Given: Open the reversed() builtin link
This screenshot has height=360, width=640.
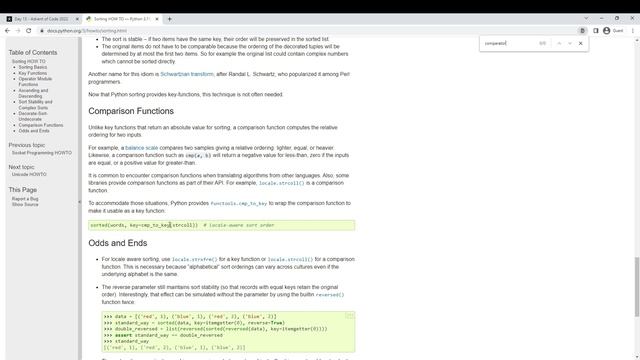Looking at the screenshot, I should [x=330, y=295].
